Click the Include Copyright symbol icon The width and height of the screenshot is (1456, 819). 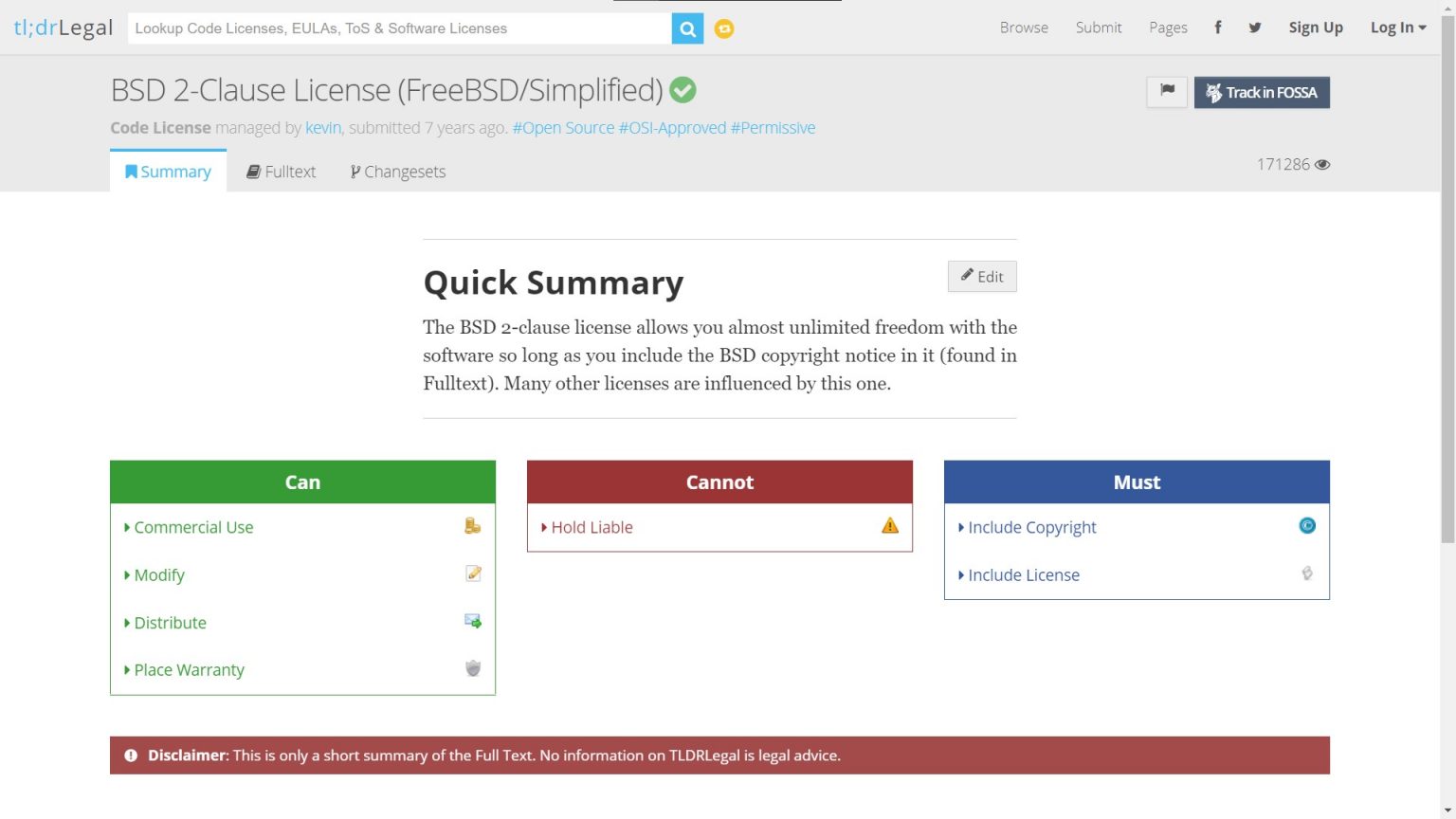click(1306, 526)
